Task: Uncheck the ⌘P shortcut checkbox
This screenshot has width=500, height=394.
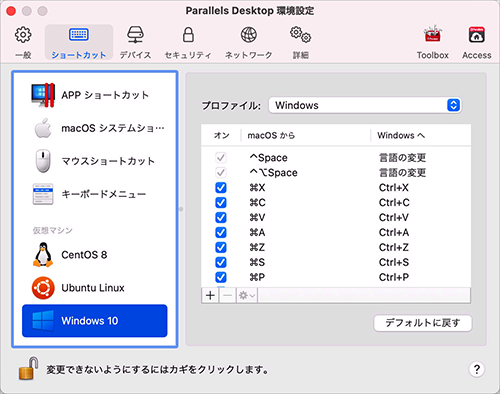Action: (221, 277)
